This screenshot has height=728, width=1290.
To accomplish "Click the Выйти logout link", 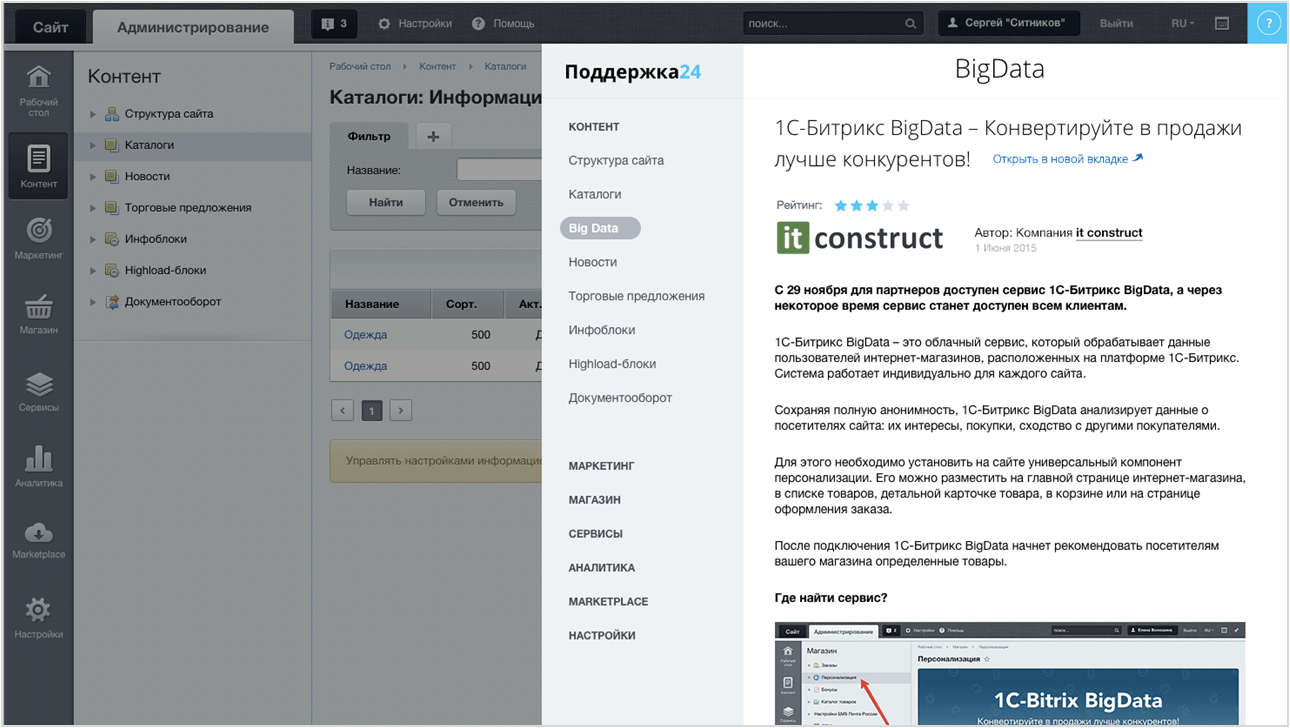I will (x=1117, y=23).
